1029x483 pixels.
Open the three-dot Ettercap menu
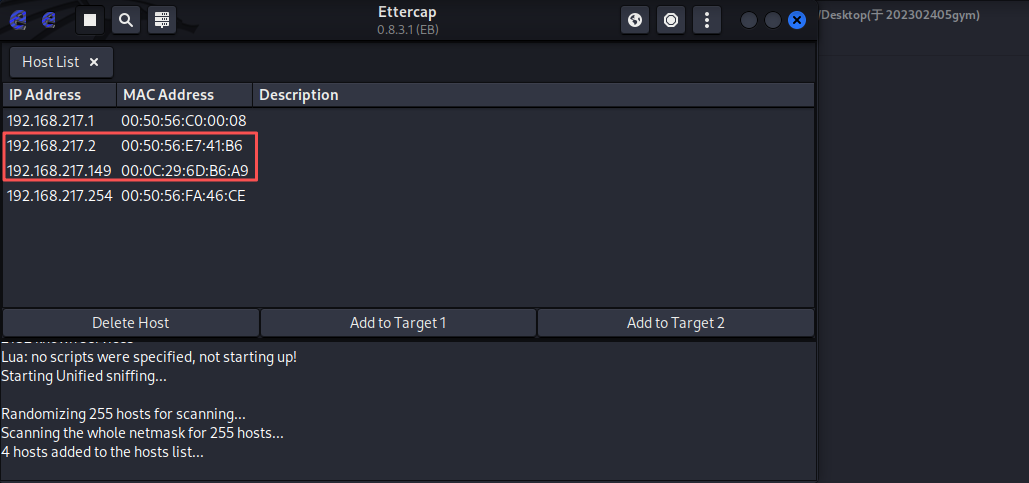(x=707, y=19)
